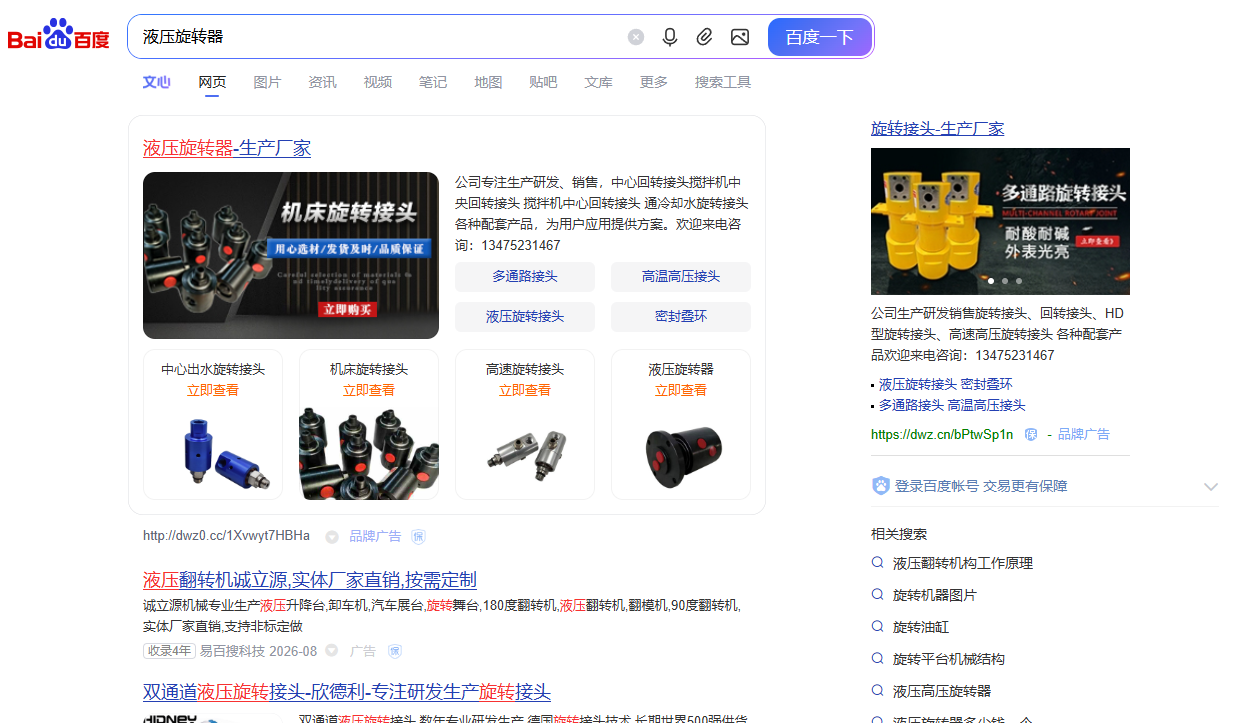
Task: Switch to the 视频 tab
Action: (377, 82)
